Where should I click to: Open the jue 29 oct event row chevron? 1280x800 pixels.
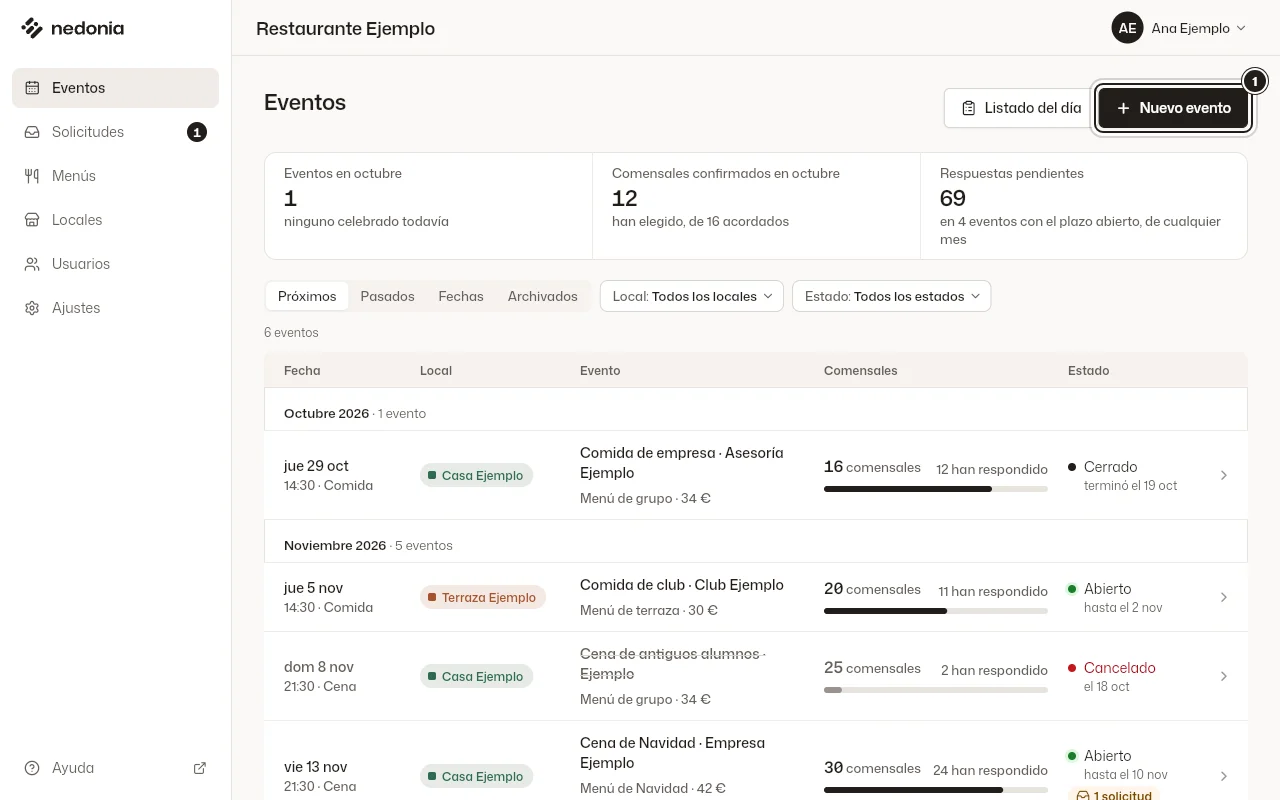tap(1224, 475)
